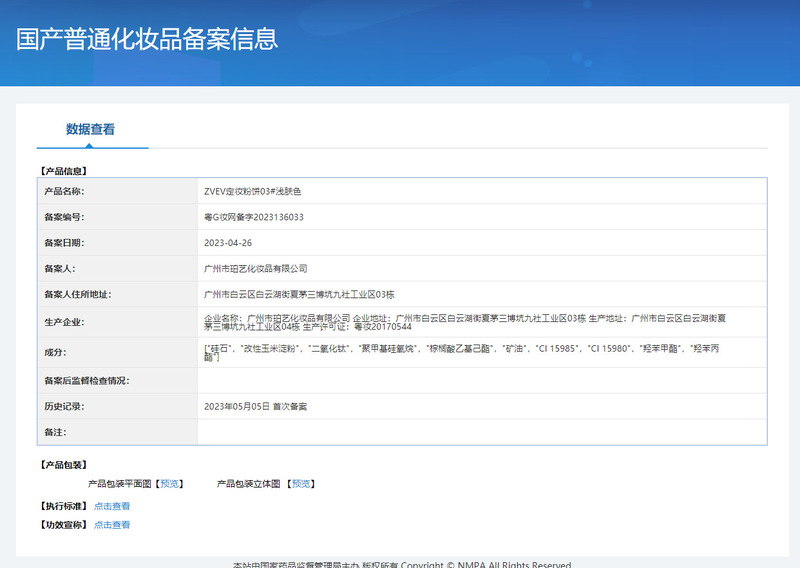This screenshot has height=568, width=800.
Task: Select the address text in 备案人住所地址 row
Action: click(299, 294)
